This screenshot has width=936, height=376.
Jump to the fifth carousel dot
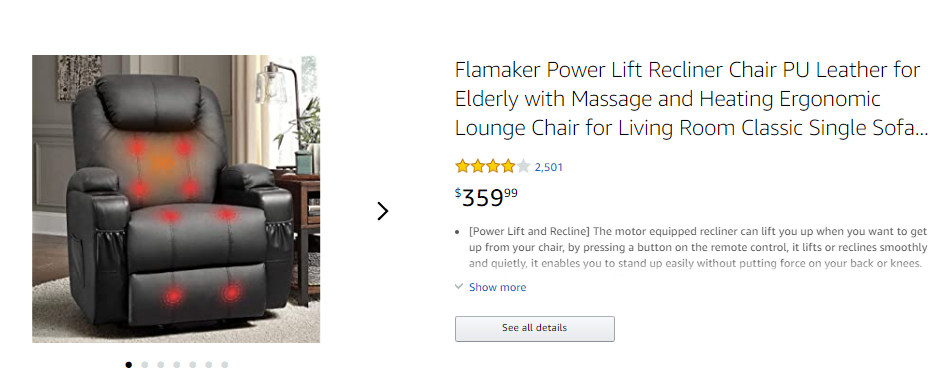(x=192, y=365)
